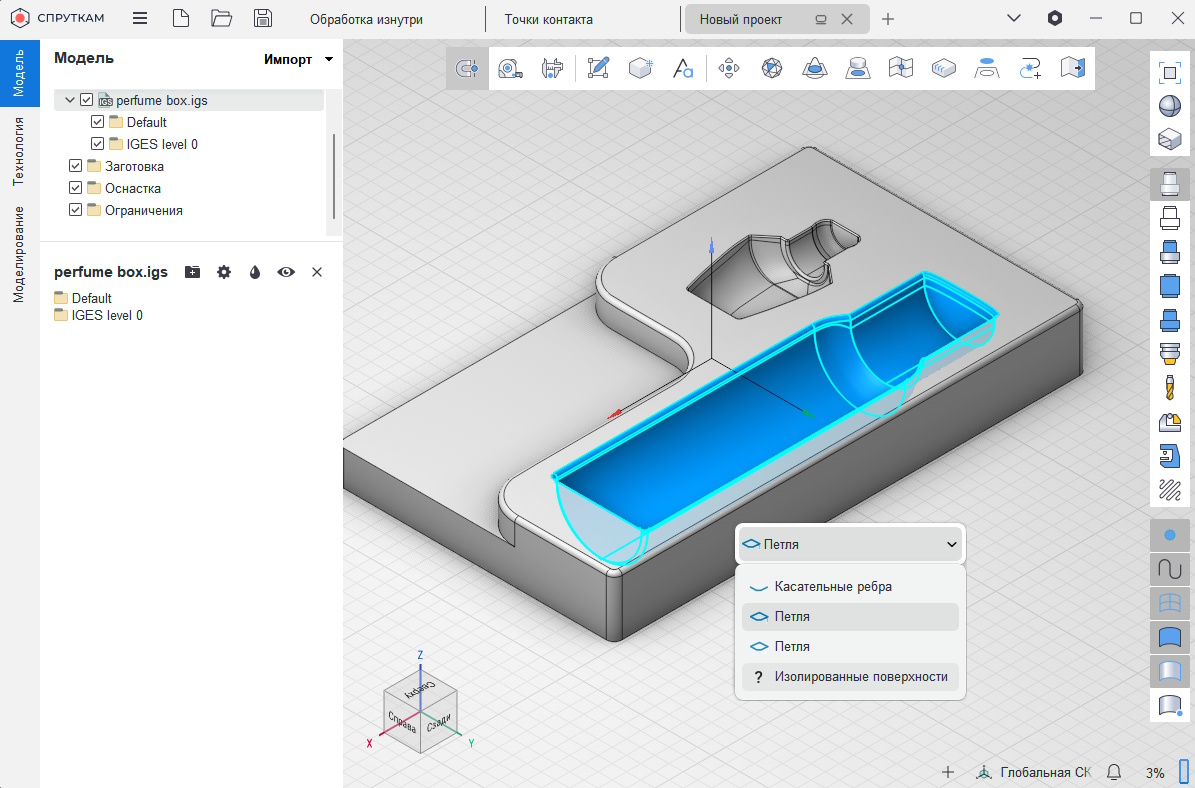Click the Глобальная СК coordinate system button

[x=1034, y=772]
